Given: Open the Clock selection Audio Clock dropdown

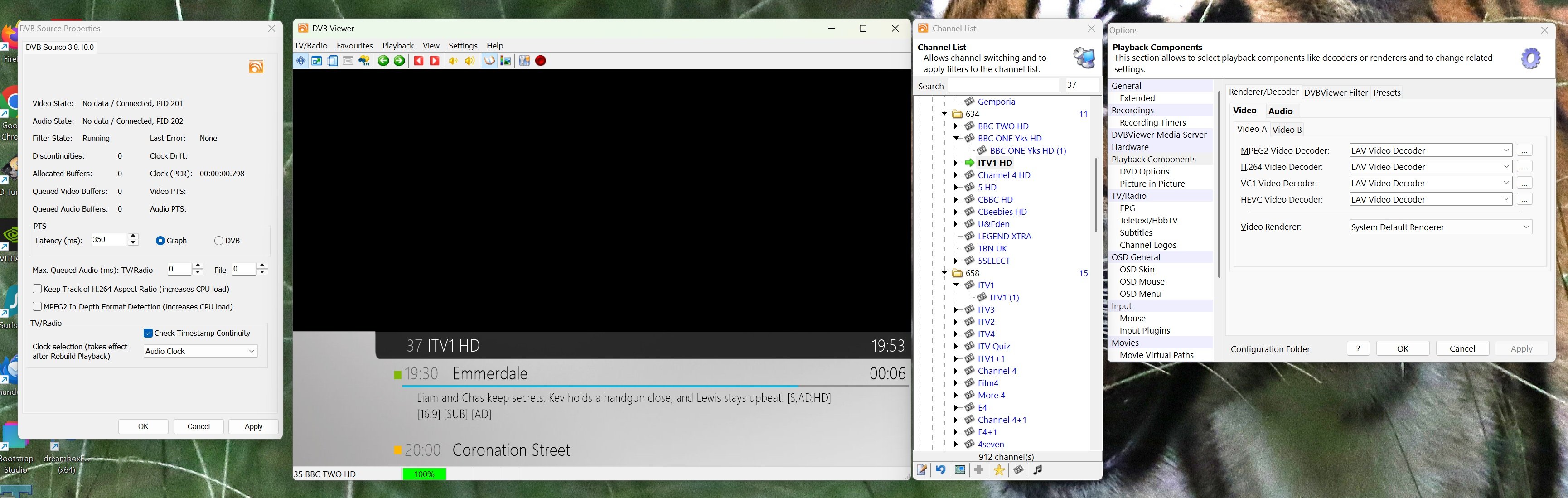Looking at the screenshot, I should tap(200, 351).
